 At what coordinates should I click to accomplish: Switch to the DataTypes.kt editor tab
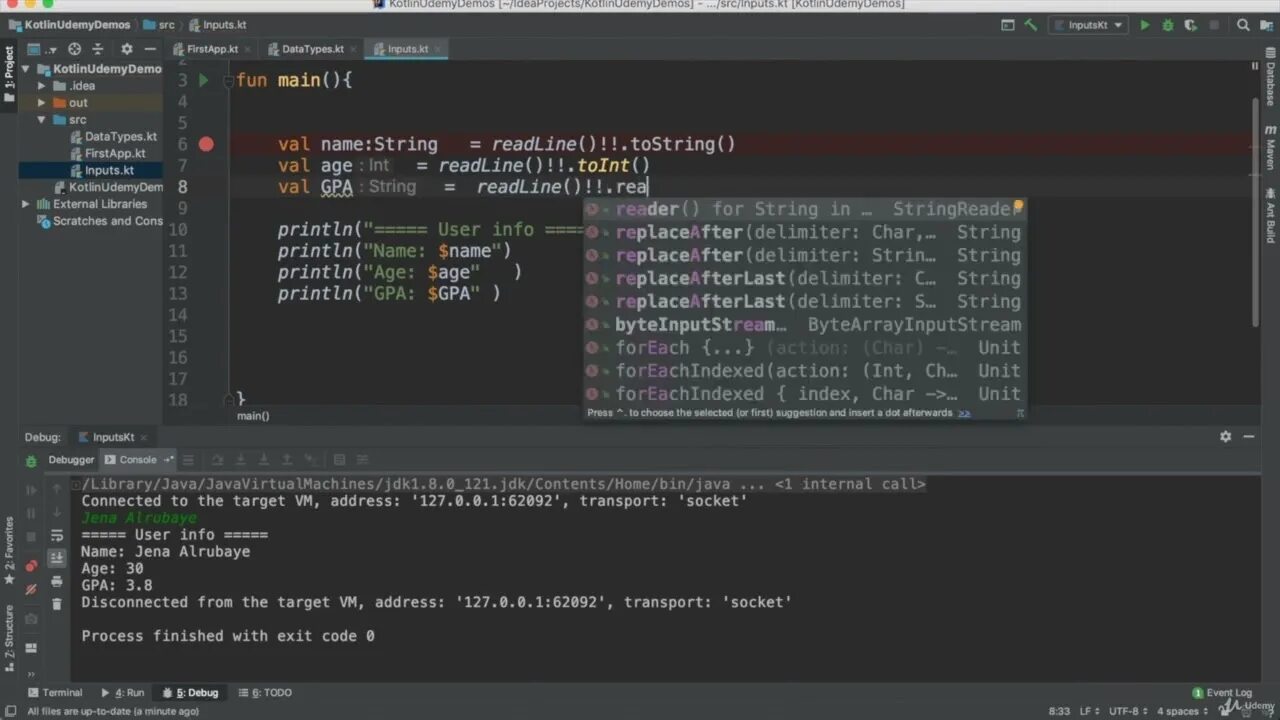pyautogui.click(x=312, y=49)
